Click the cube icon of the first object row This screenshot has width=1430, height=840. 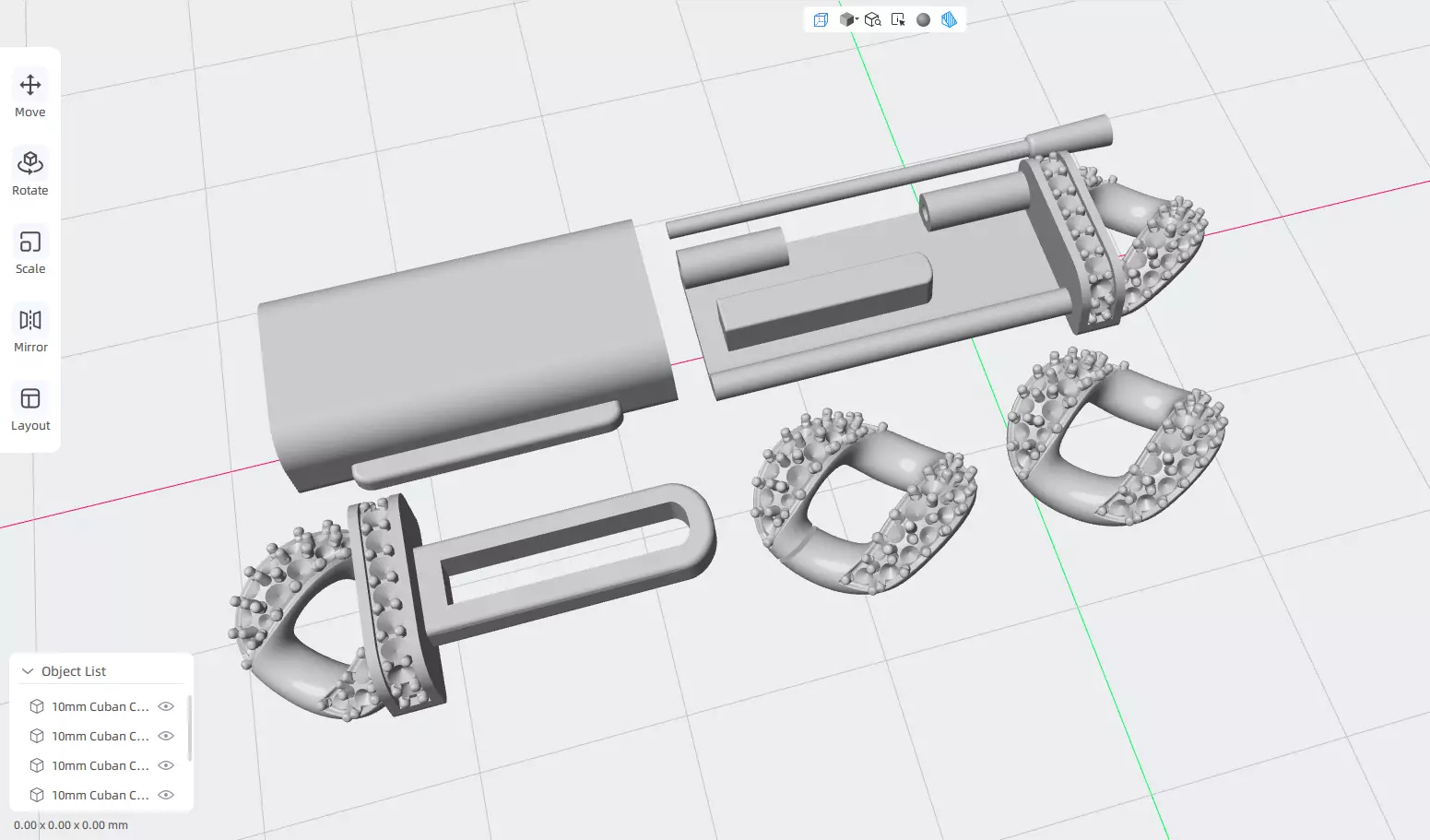37,706
